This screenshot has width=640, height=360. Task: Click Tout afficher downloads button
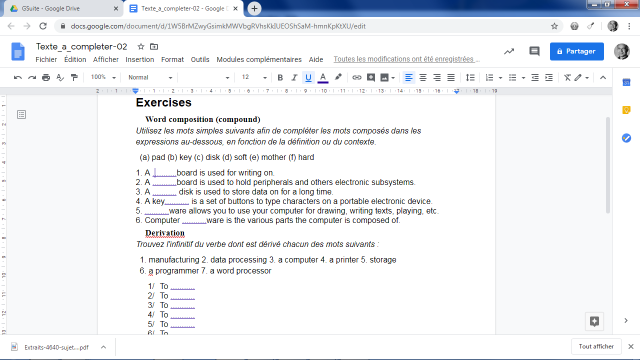(x=596, y=347)
